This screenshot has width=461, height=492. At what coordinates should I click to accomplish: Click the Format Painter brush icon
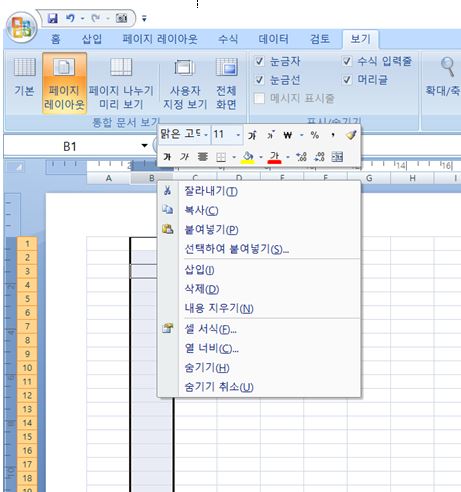click(x=351, y=135)
